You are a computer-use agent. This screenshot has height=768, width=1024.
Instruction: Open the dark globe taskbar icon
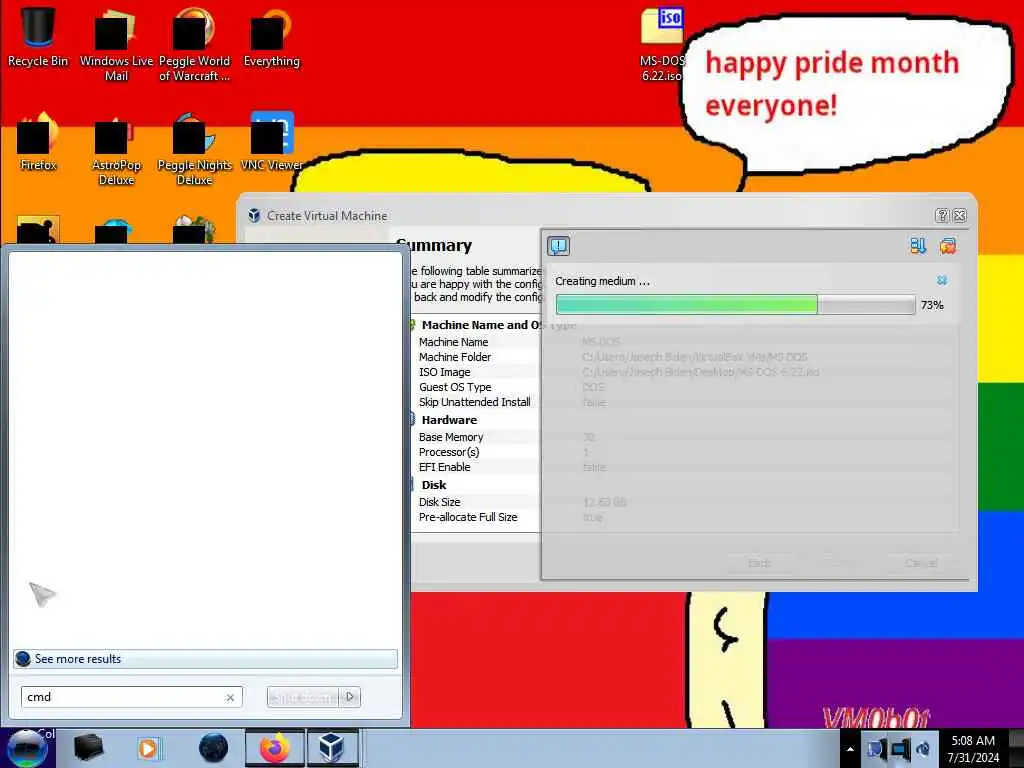point(213,748)
